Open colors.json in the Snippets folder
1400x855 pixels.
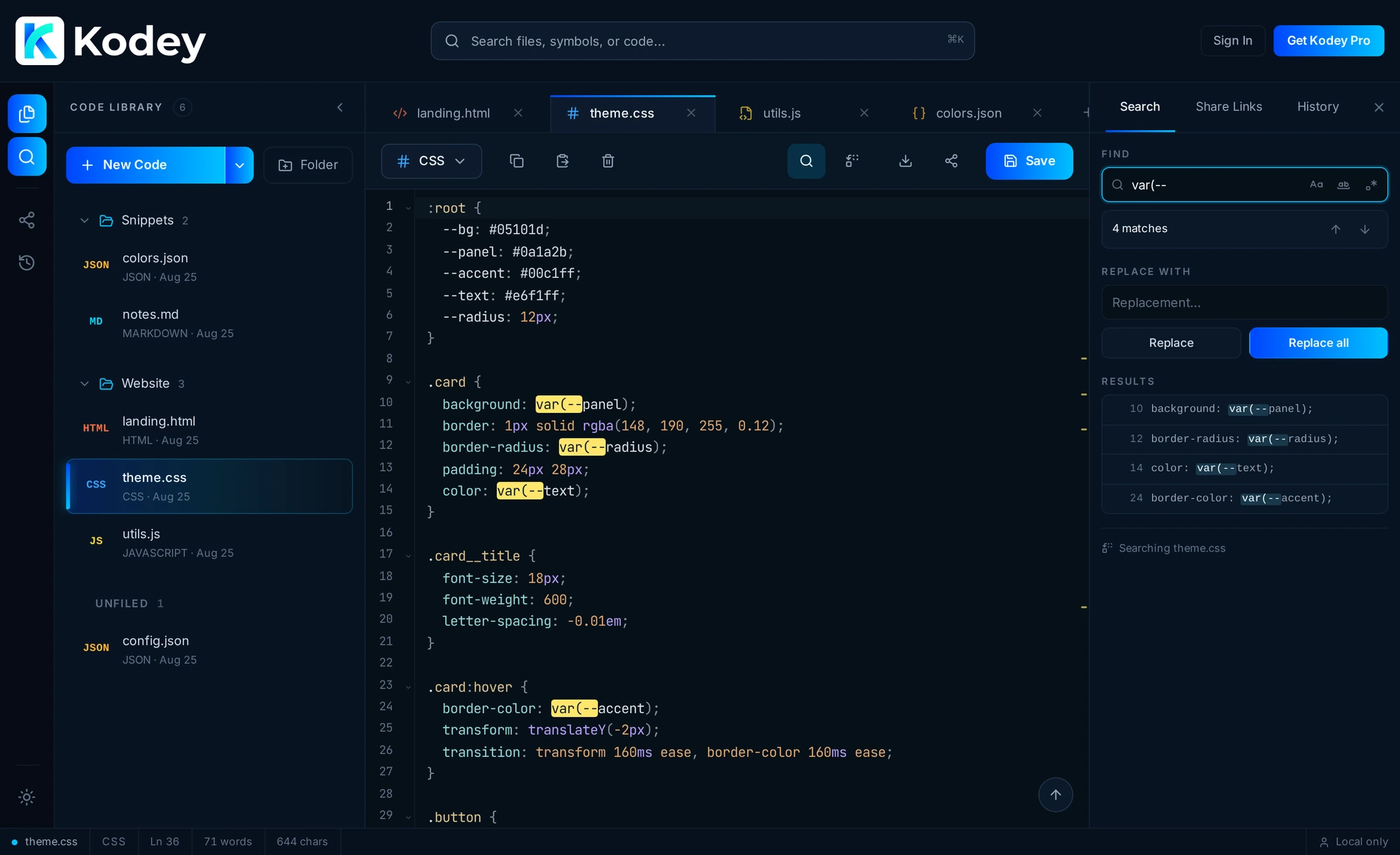209,267
